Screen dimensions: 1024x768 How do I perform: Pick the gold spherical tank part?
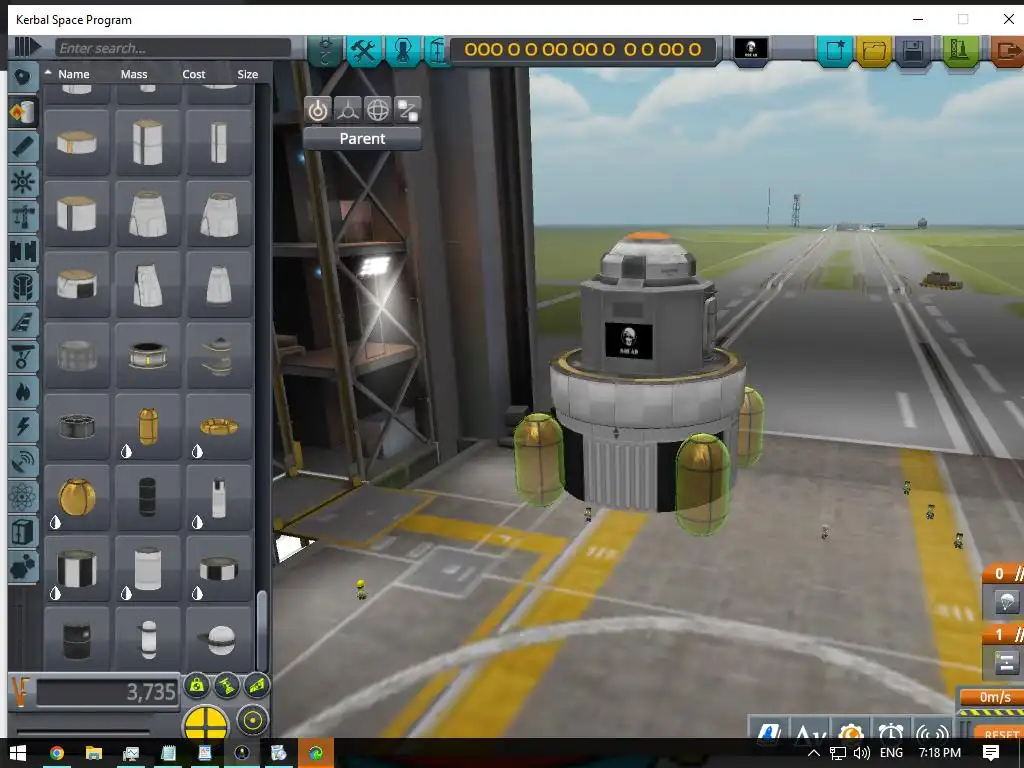pos(77,496)
